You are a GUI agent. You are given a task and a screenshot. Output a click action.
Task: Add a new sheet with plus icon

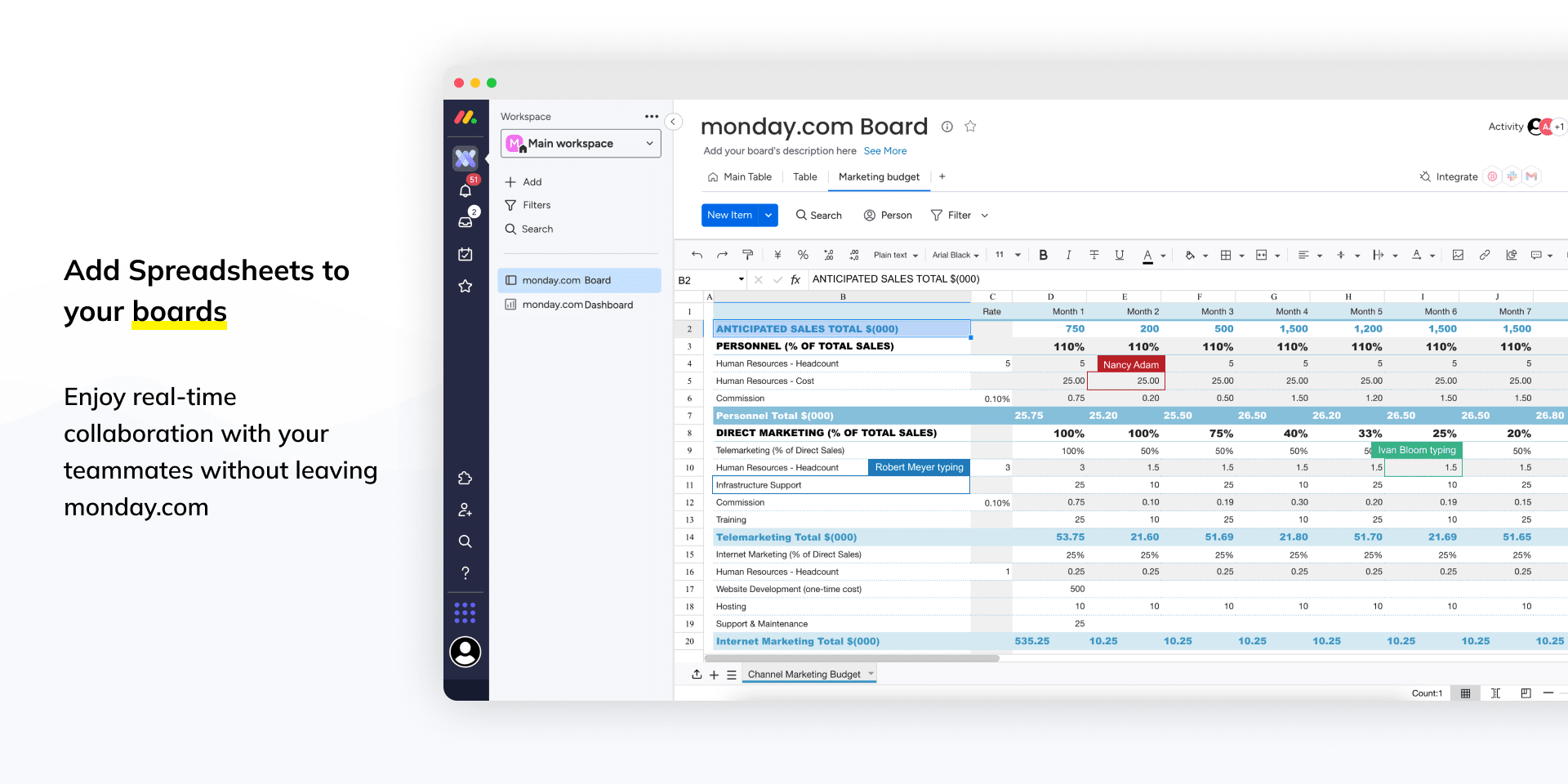[714, 675]
